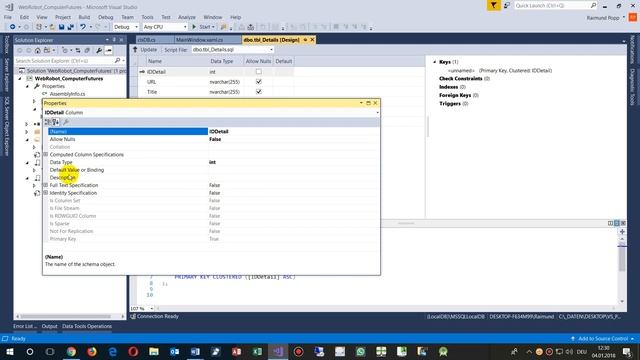Viewport: 640px width, 360px height.
Task: Open the SQL Server Object Explorer side tab
Action: 6,126
